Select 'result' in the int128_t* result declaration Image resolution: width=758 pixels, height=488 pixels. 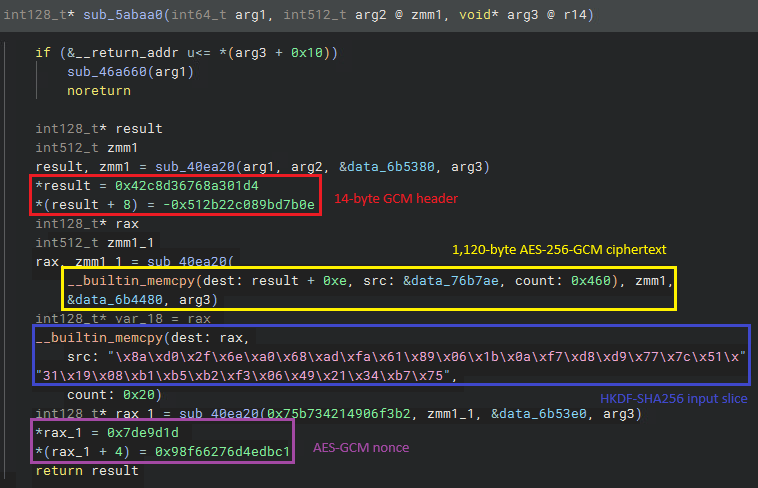[139, 129]
